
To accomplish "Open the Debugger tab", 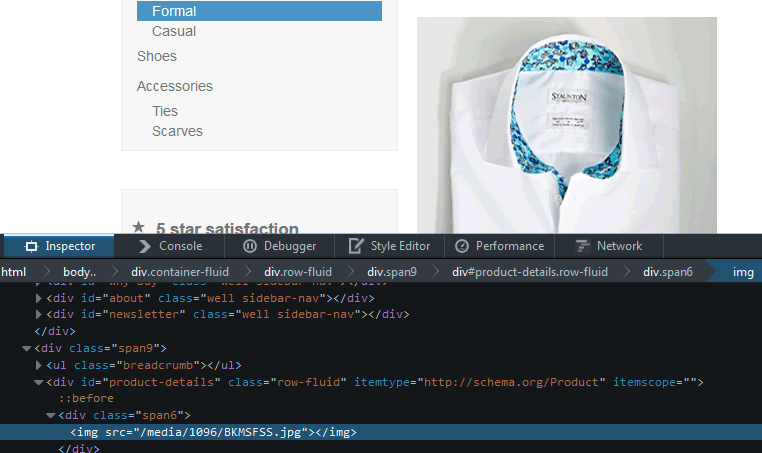I will pos(279,246).
